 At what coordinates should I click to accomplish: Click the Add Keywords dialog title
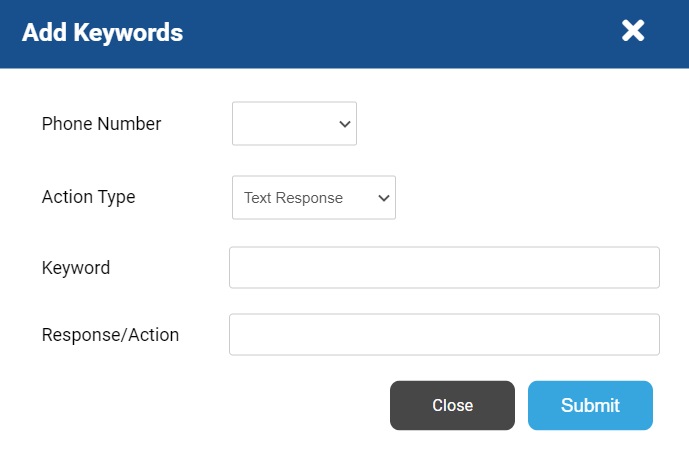[x=102, y=33]
